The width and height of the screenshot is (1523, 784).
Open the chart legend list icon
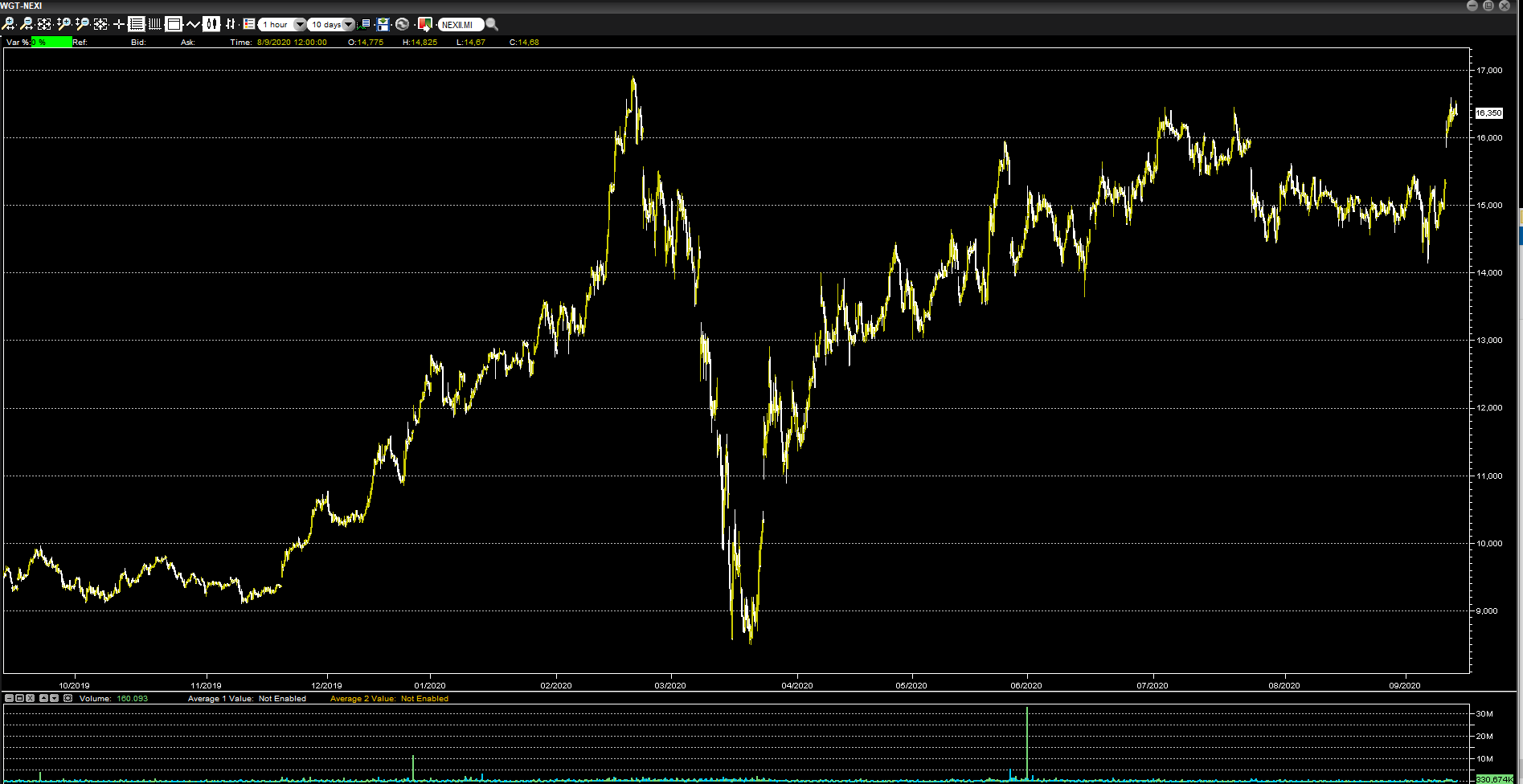pos(249,24)
